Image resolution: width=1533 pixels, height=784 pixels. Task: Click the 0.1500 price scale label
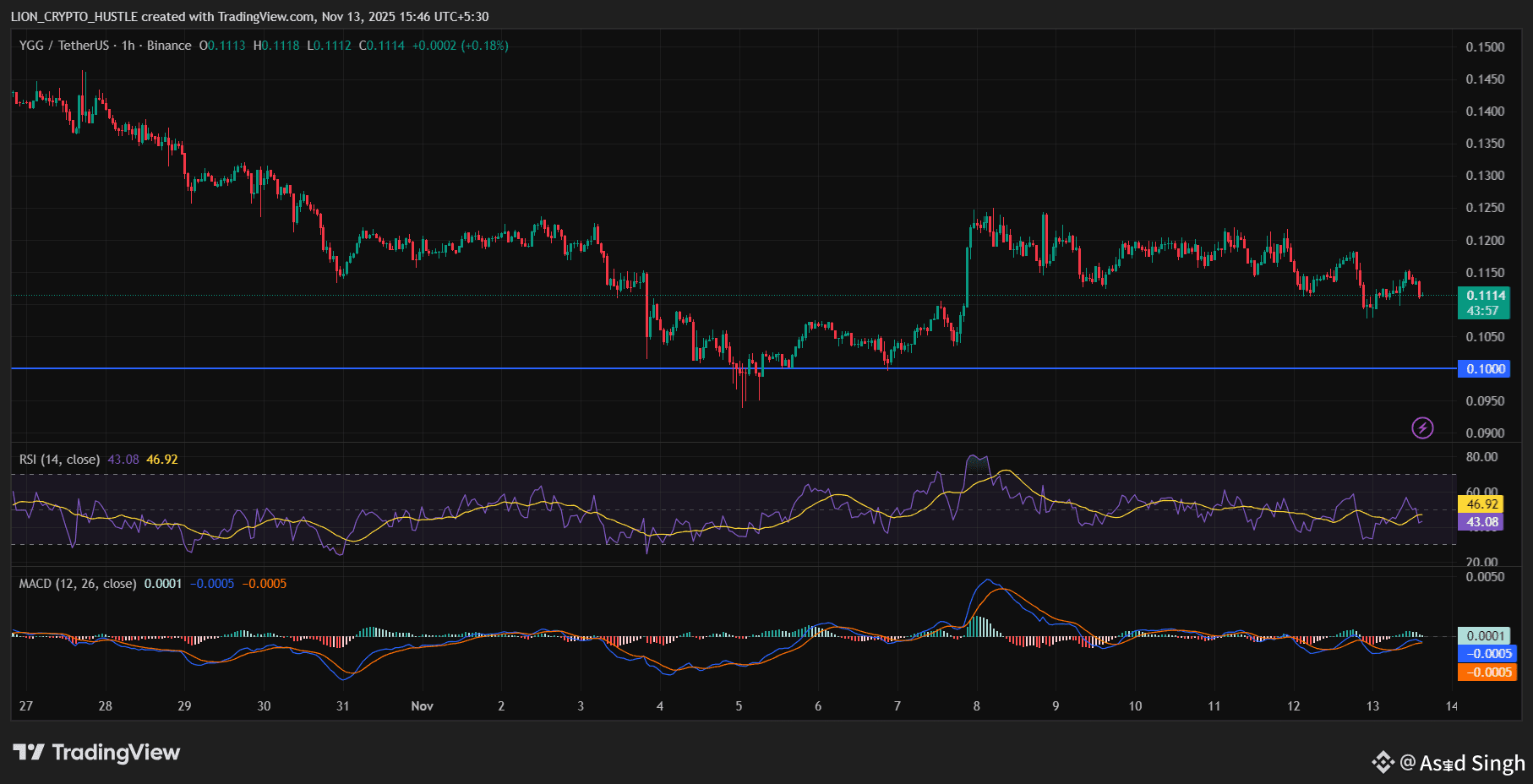[1485, 47]
